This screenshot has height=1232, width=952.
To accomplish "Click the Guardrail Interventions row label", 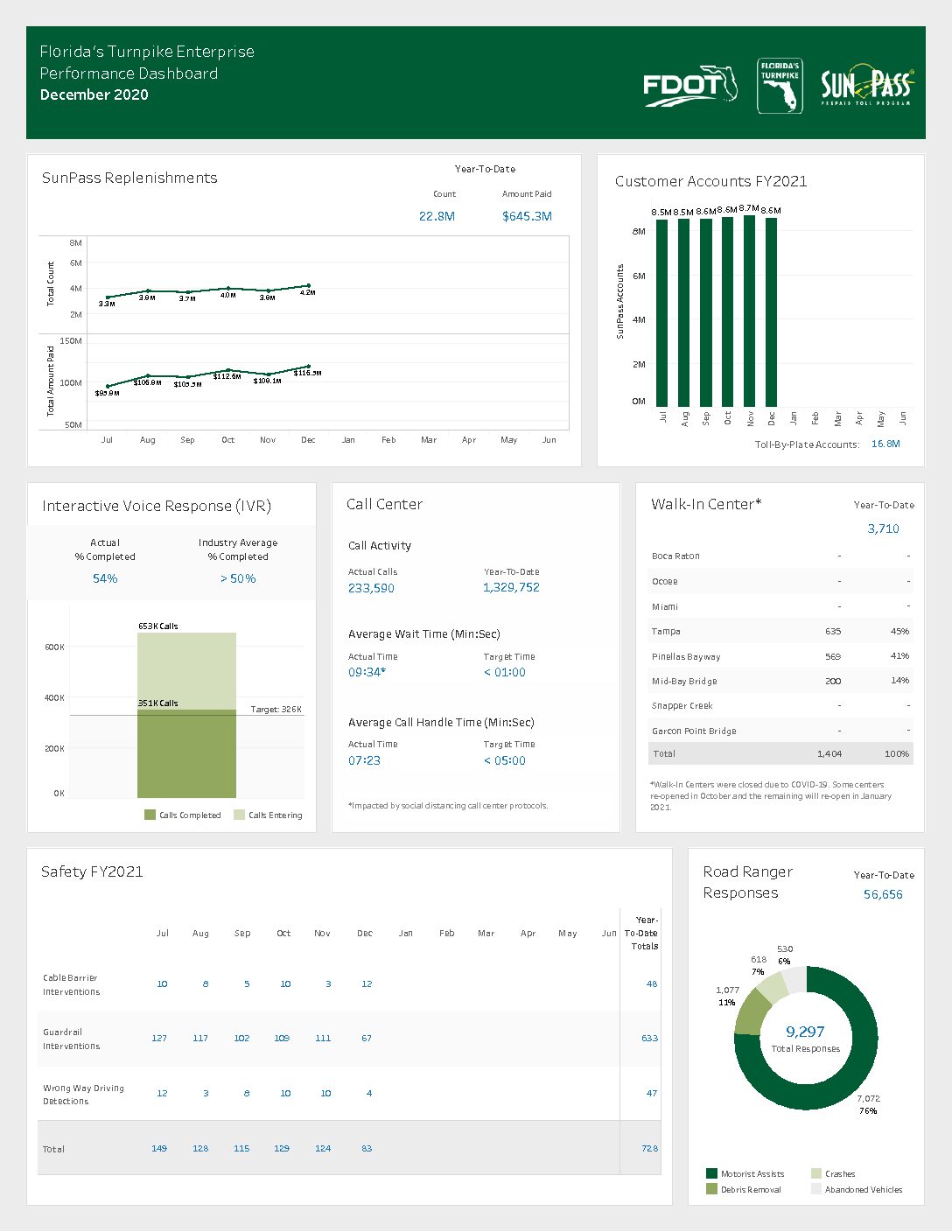I will 71,1039.
